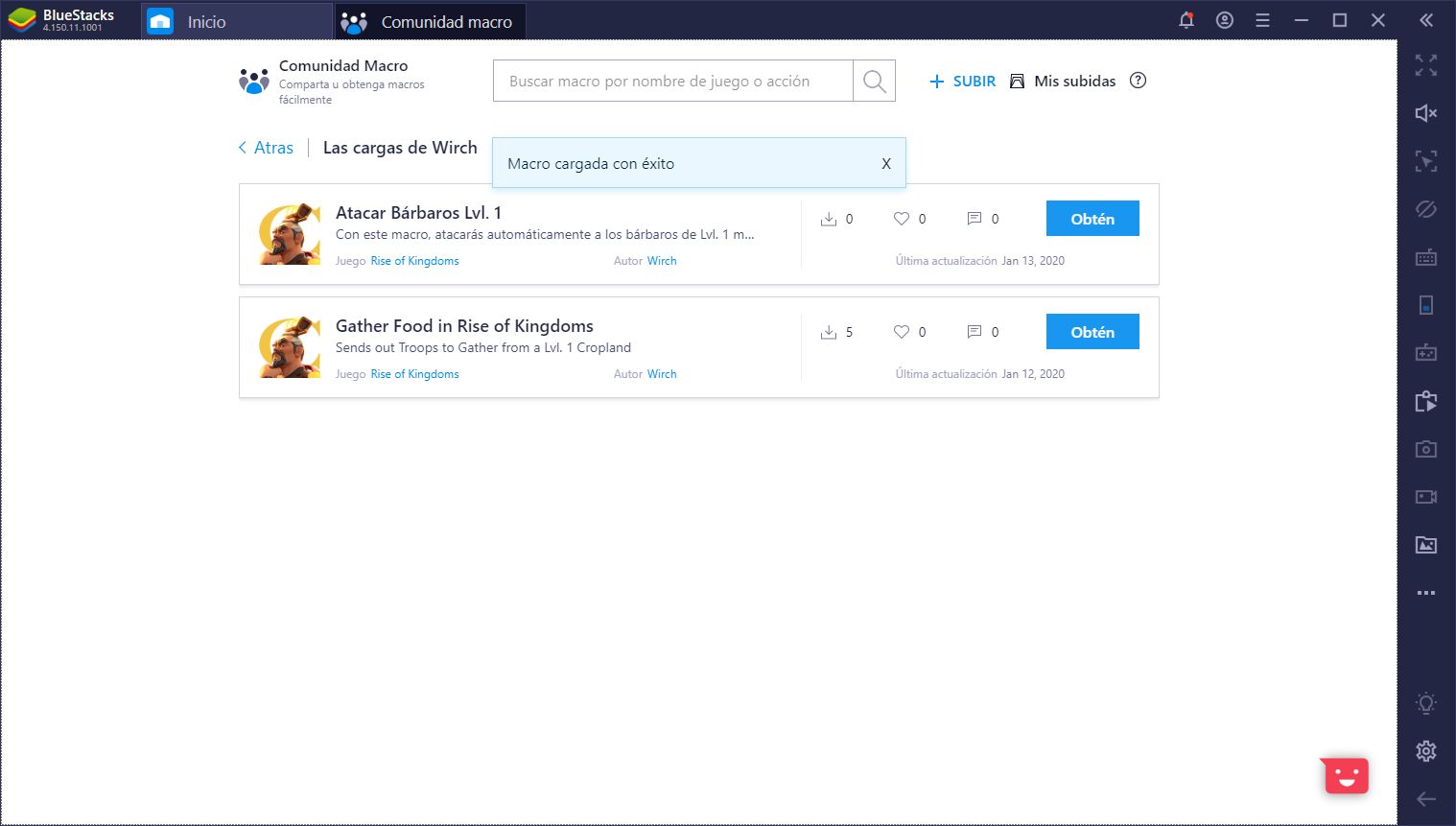This screenshot has width=1456, height=826.
Task: Mute the volume in the sidebar
Action: coord(1426,113)
